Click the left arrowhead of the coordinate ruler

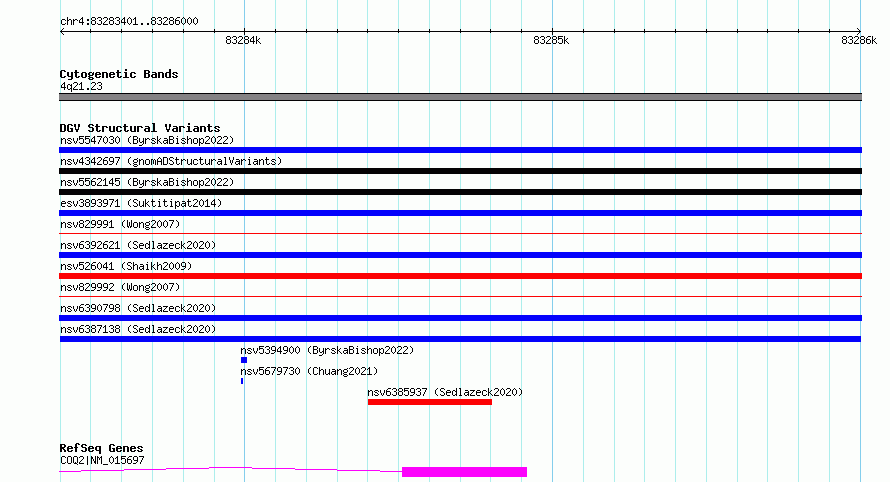[x=62, y=31]
